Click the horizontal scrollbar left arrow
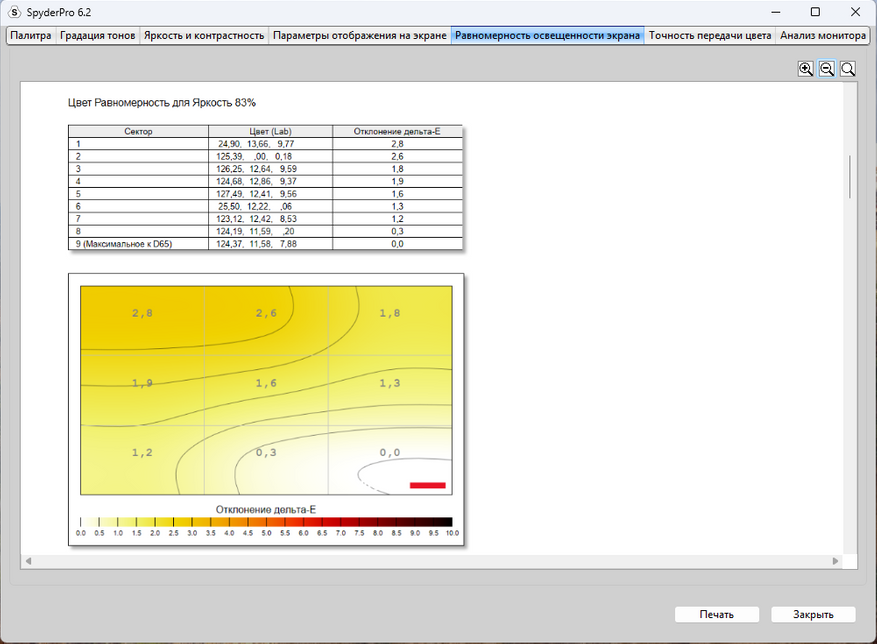This screenshot has width=877, height=644. (28, 561)
